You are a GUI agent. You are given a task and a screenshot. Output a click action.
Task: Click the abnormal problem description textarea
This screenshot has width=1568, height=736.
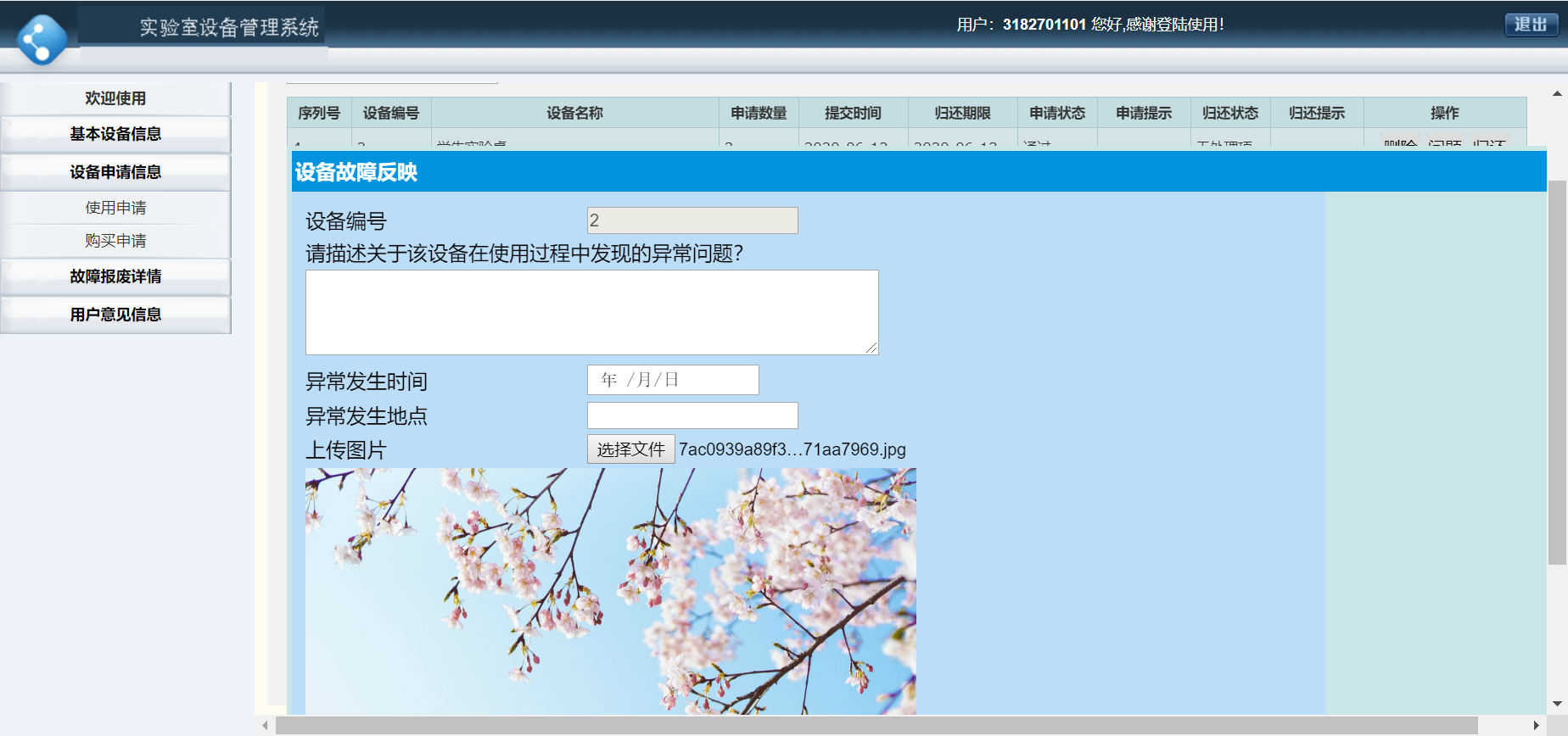[x=591, y=312]
